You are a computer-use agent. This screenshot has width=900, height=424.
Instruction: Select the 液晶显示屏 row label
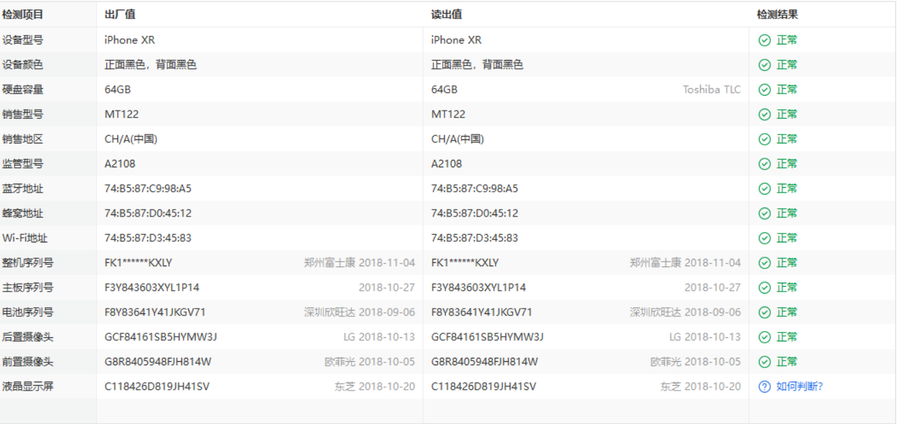point(28,387)
